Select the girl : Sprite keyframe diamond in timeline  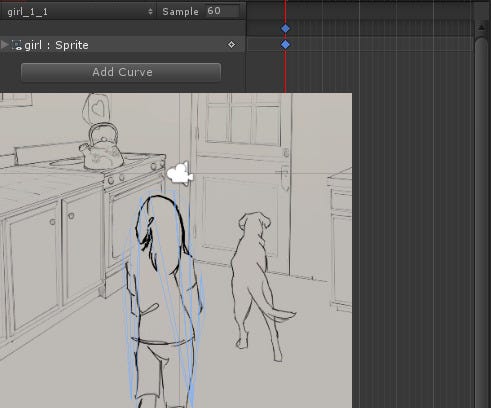point(285,45)
